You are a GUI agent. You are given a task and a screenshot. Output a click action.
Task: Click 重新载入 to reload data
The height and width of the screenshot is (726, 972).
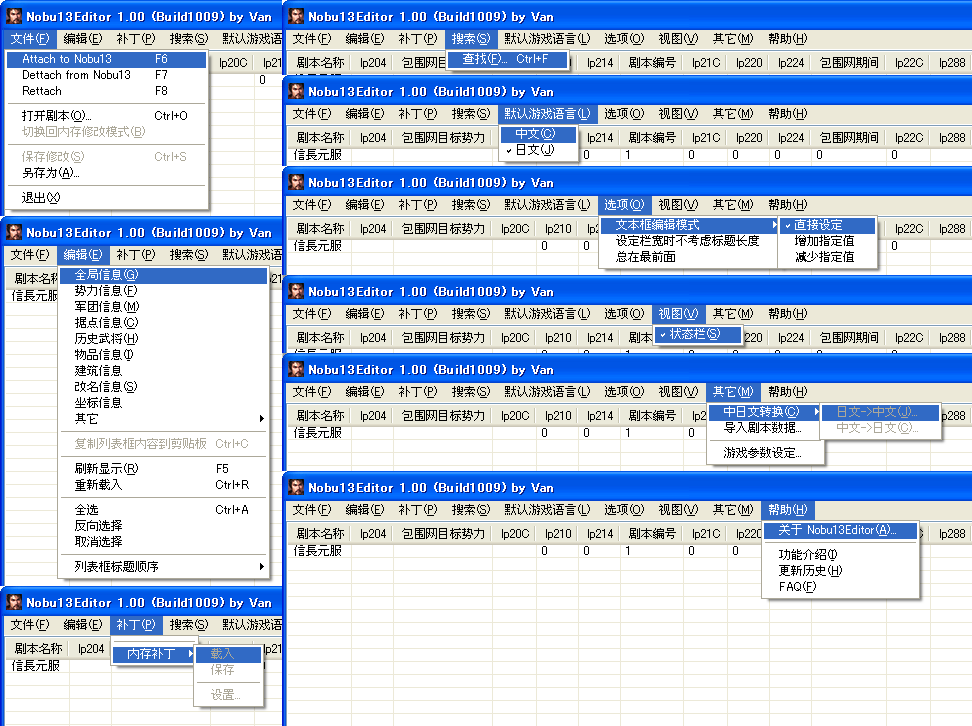[164, 485]
